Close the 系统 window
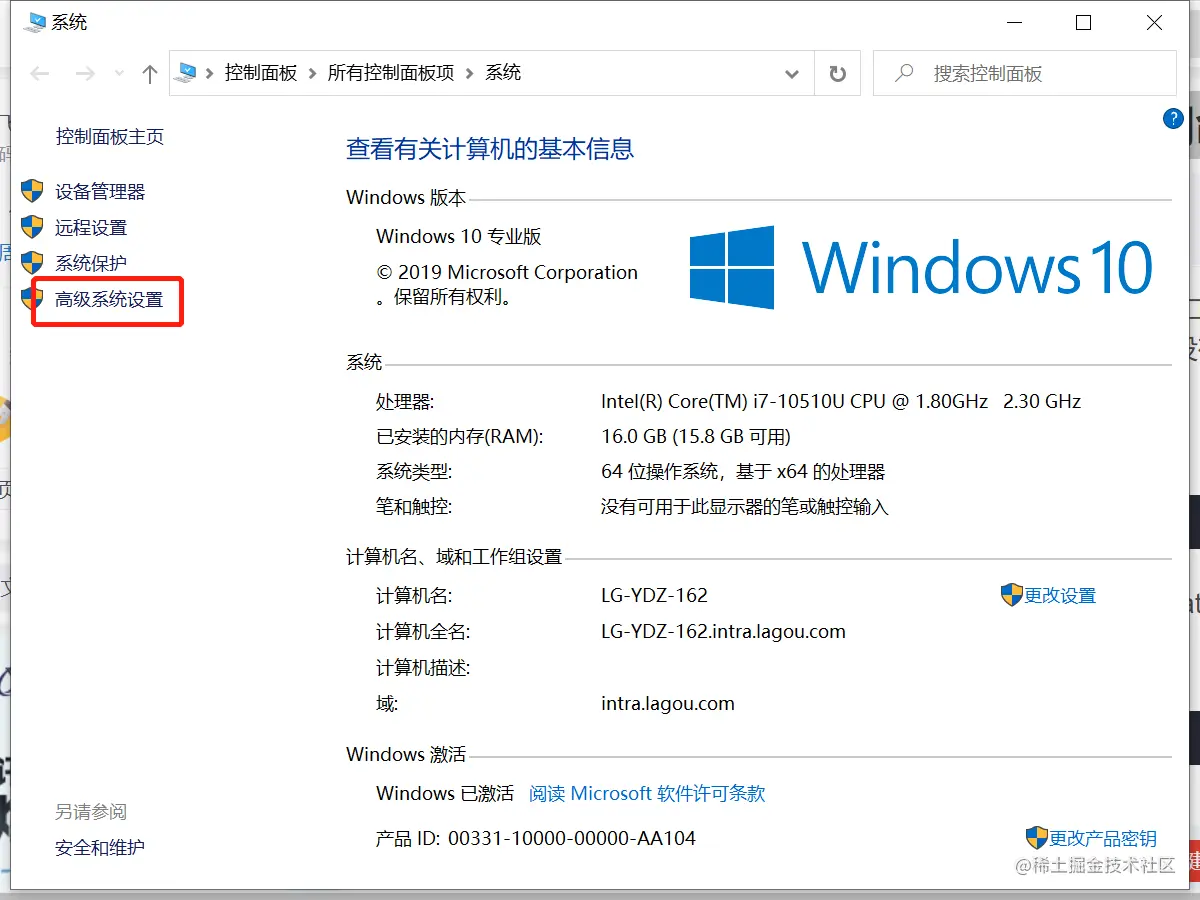The width and height of the screenshot is (1200, 900). pyautogui.click(x=1154, y=23)
